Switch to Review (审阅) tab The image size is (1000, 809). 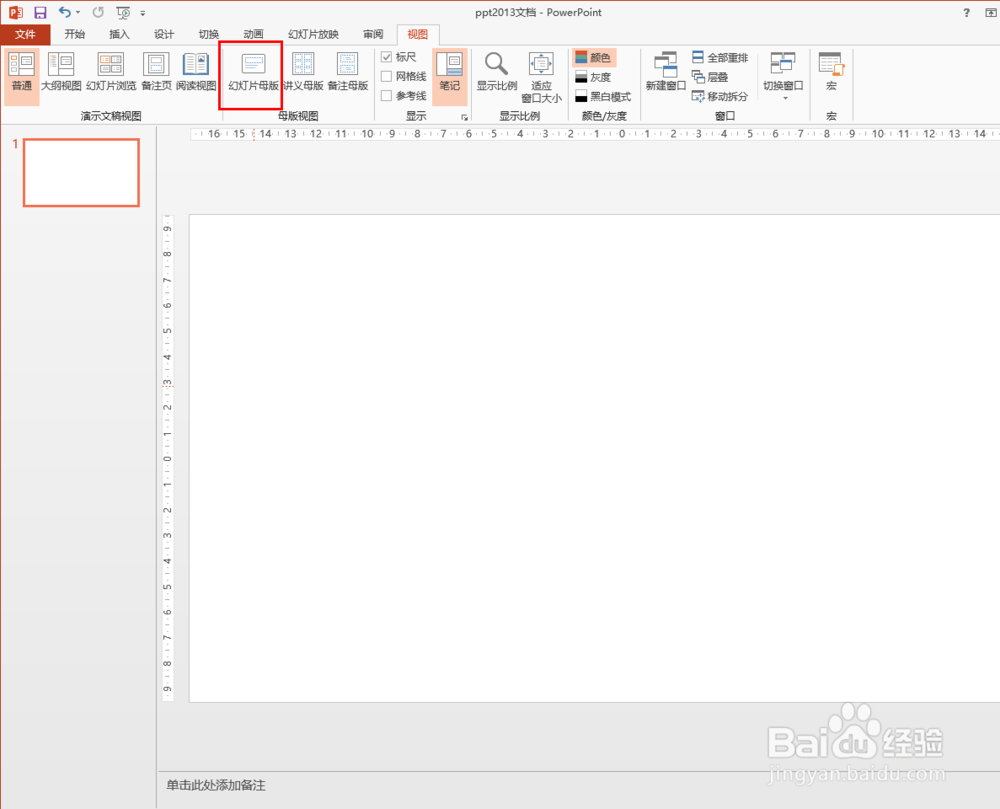tap(373, 34)
